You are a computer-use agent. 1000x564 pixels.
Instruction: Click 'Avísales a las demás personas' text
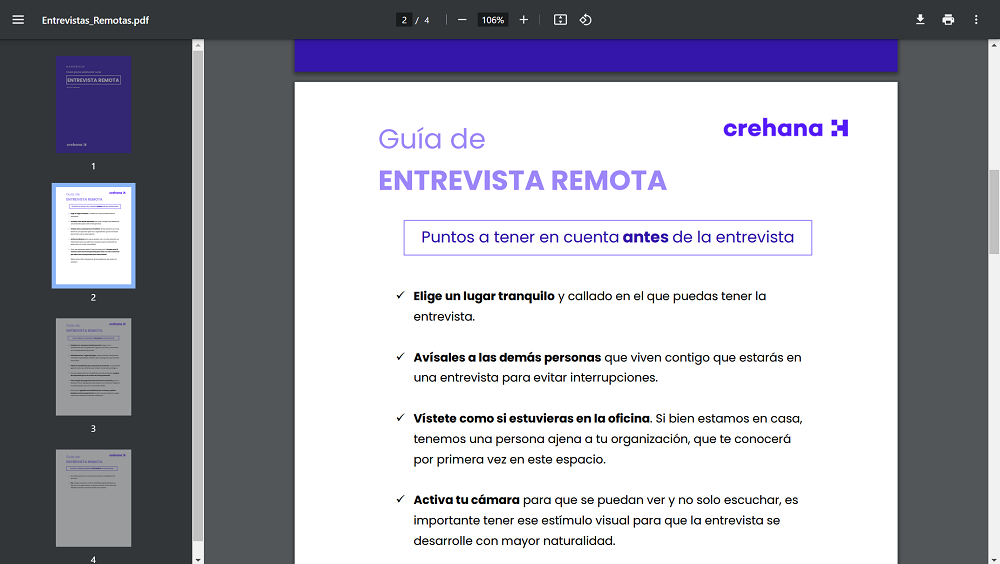(x=507, y=357)
